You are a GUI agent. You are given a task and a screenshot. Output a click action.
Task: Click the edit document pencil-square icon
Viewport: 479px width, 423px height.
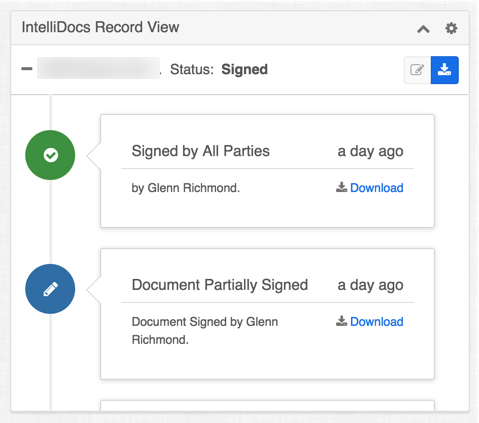417,70
